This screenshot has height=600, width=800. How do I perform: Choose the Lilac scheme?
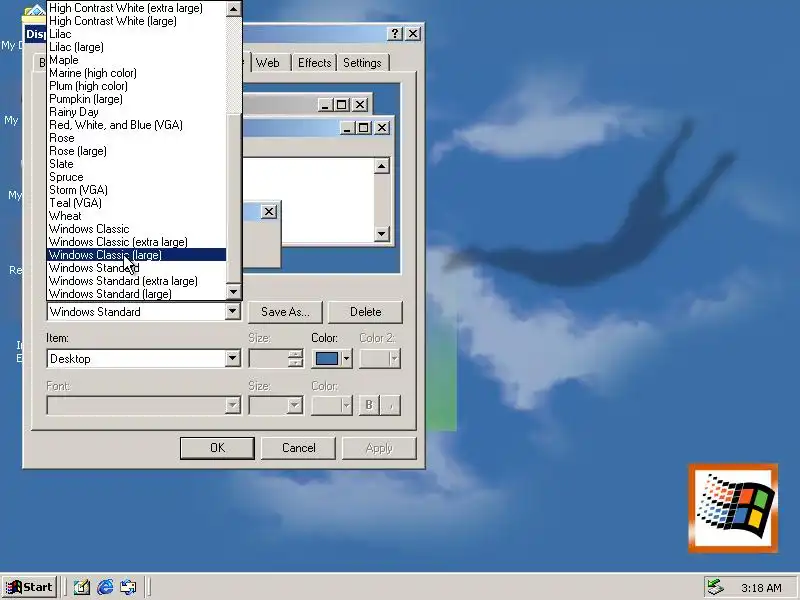pyautogui.click(x=136, y=34)
